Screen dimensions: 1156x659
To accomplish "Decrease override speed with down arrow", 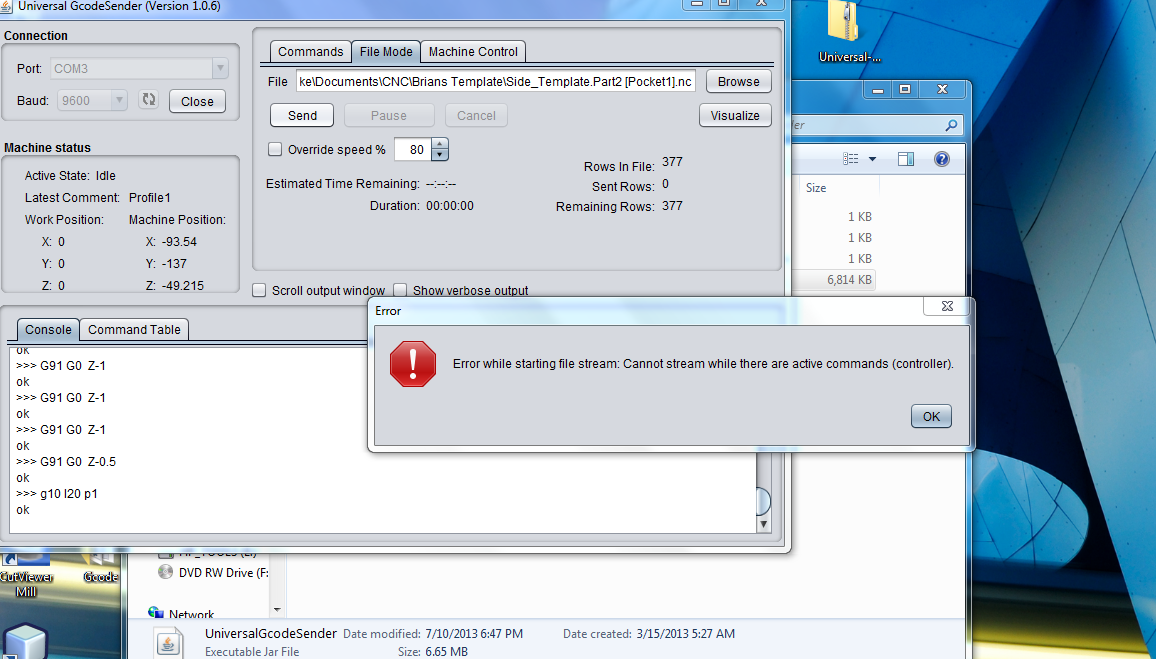I will 439,155.
